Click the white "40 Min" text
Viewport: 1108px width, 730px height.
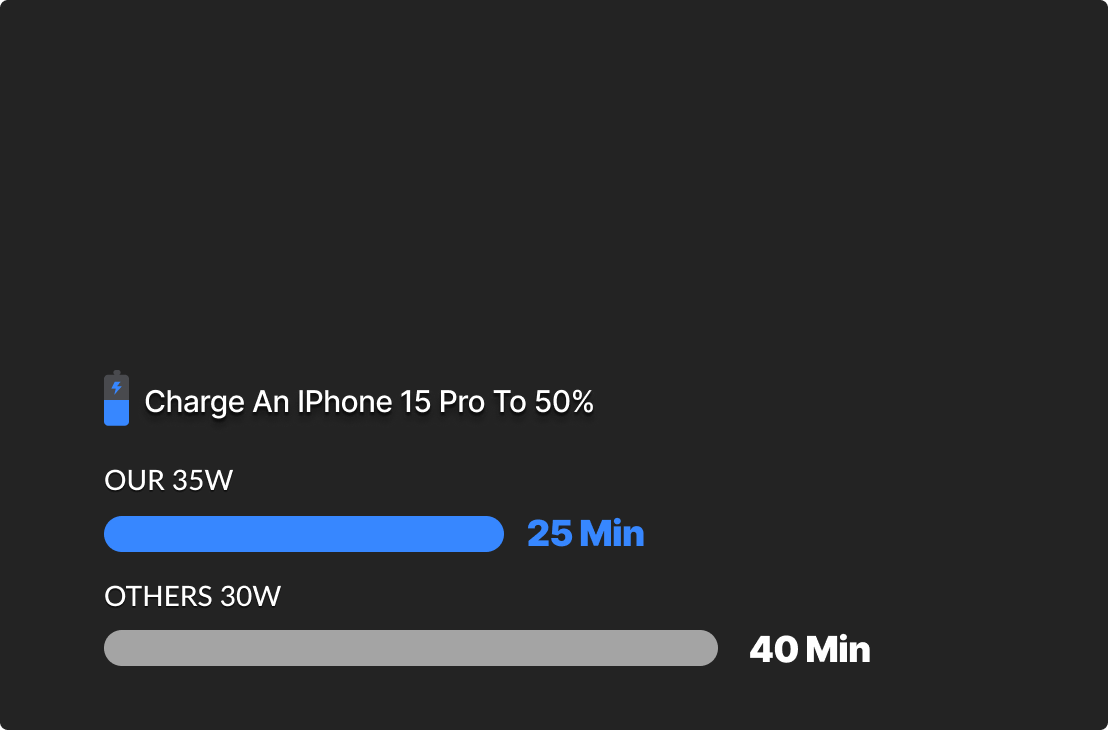coord(809,650)
